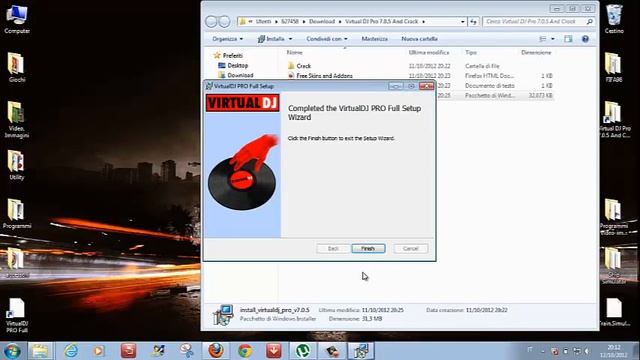Open the Utility folder on the desktop
This screenshot has width=640, height=360.
click(x=17, y=165)
